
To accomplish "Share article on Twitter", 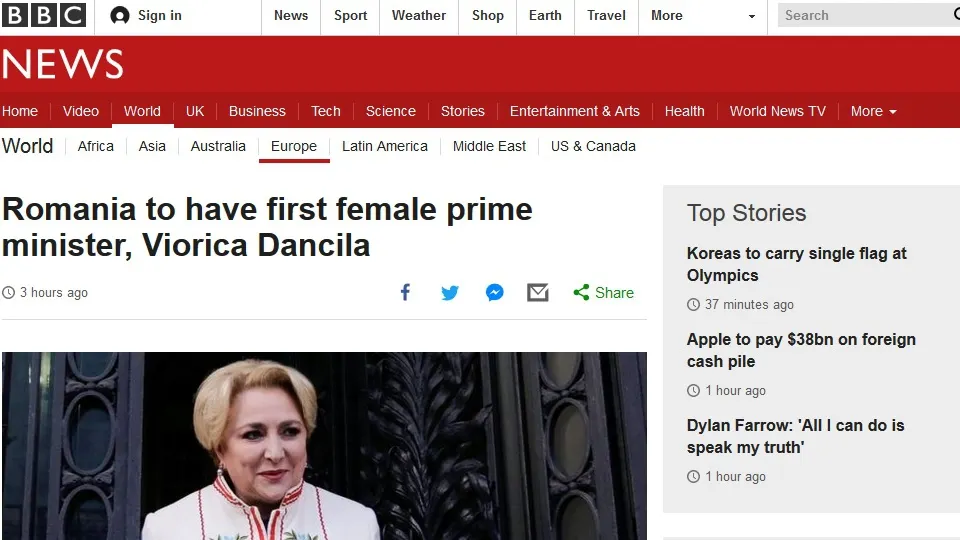I will pyautogui.click(x=450, y=293).
